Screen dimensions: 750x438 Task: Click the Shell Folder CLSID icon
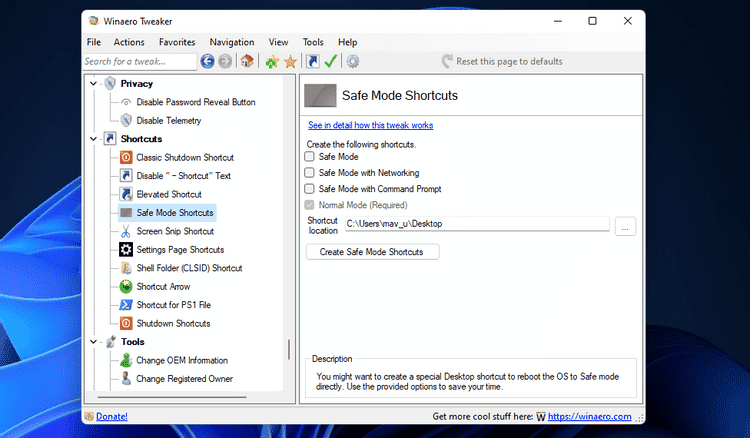pyautogui.click(x=126, y=268)
